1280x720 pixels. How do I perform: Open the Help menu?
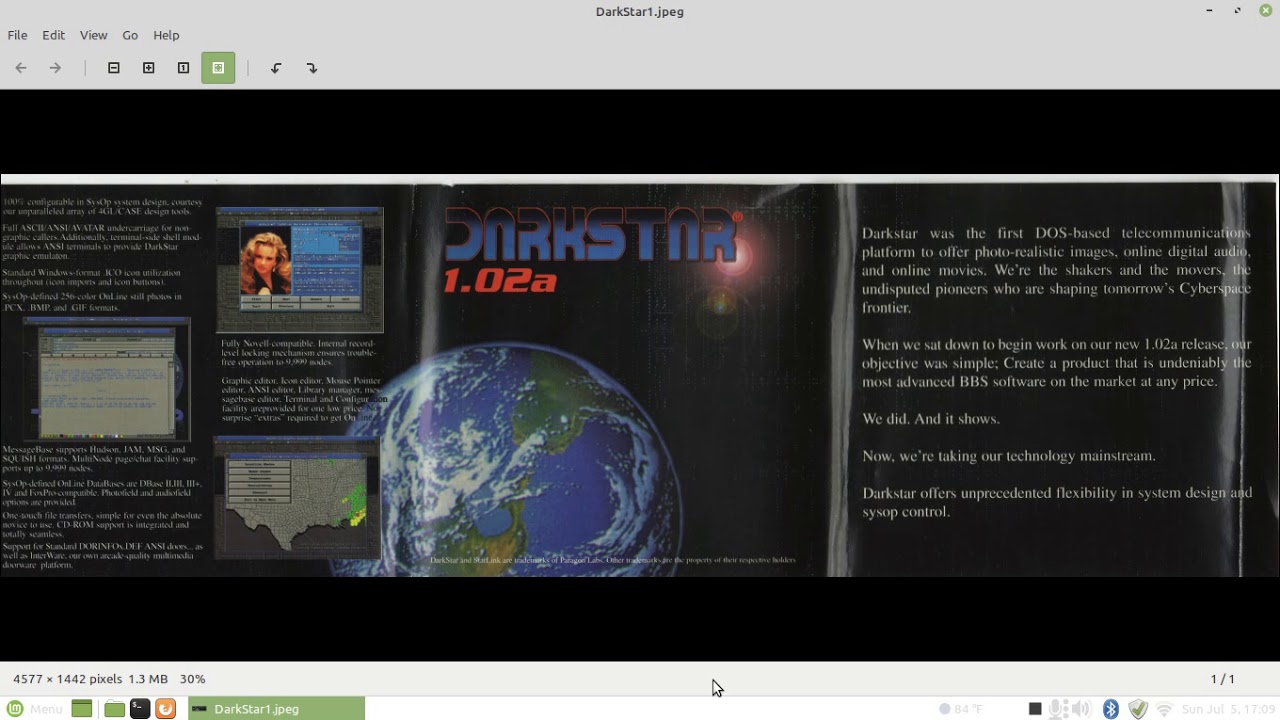166,35
